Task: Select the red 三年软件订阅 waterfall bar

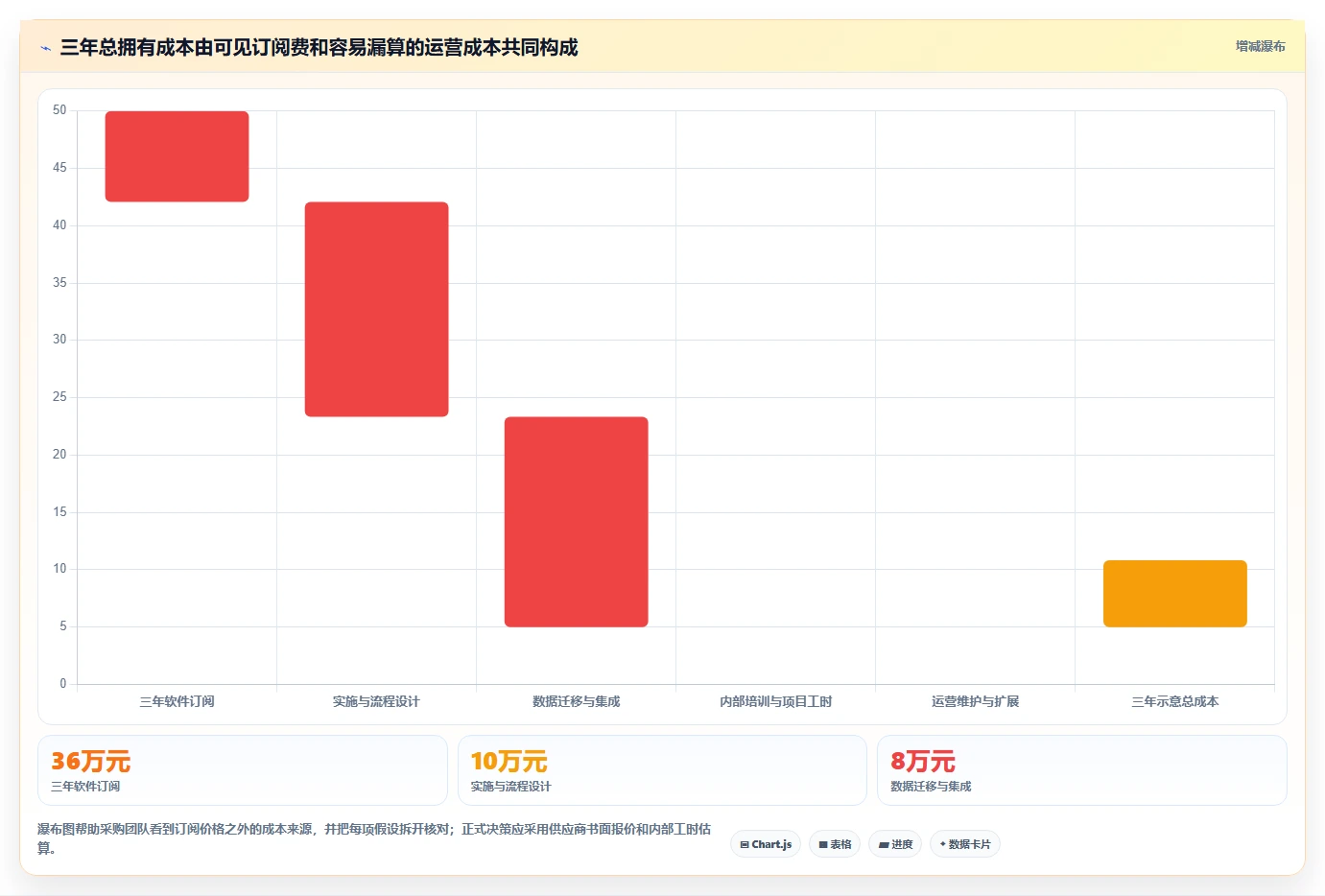Action: 177,156
